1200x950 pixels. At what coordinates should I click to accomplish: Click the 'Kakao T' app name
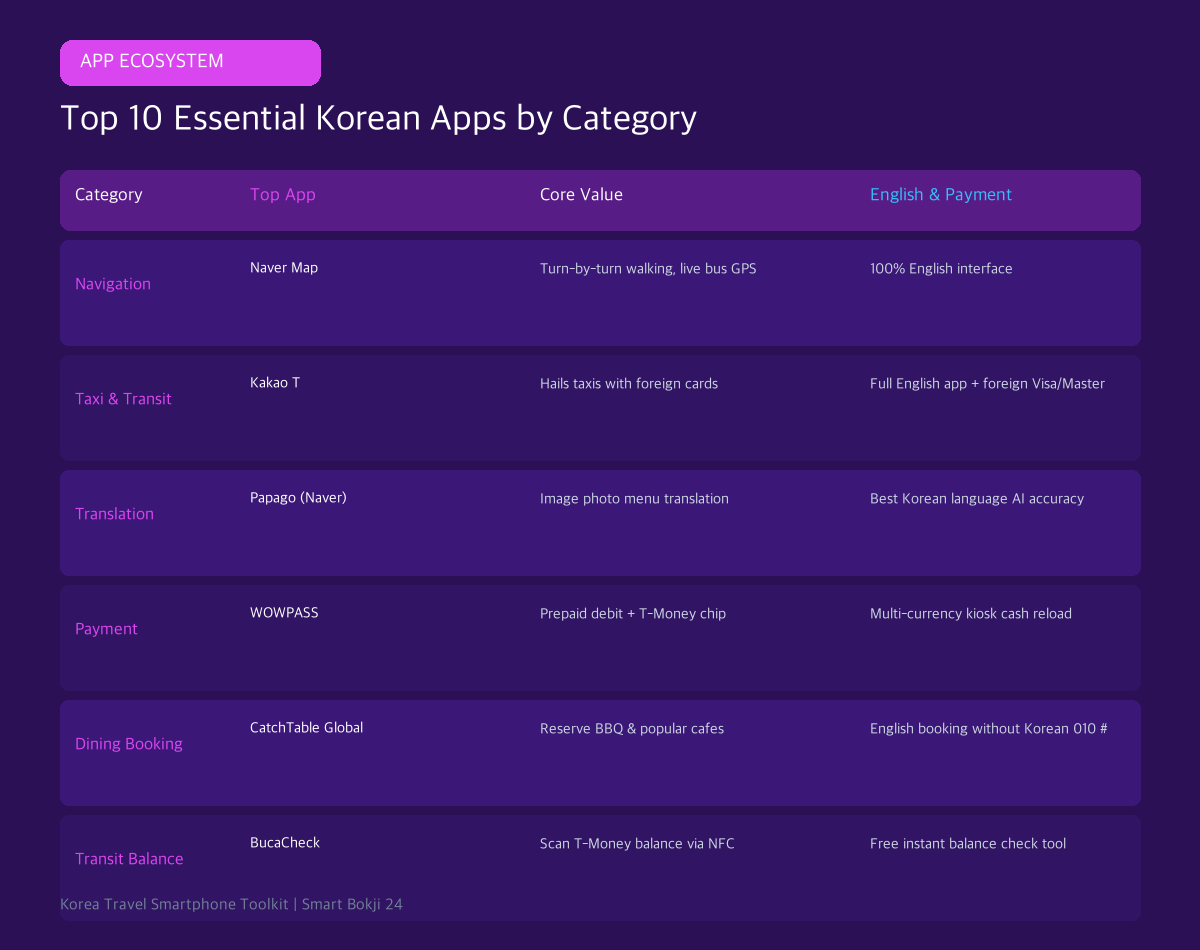pyautogui.click(x=275, y=383)
